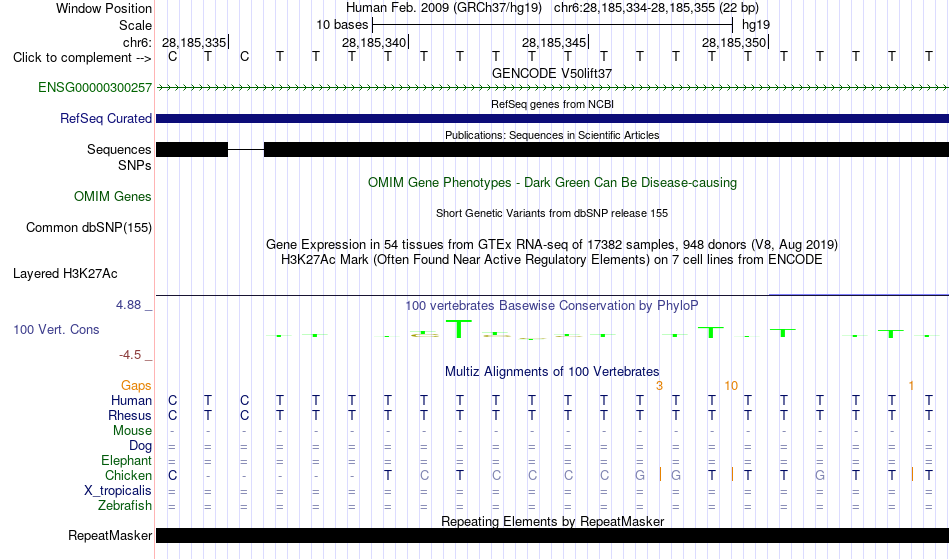This screenshot has height=559, width=950.
Task: Click the 'hg19' label beside the scale bar
Action: [x=756, y=25]
